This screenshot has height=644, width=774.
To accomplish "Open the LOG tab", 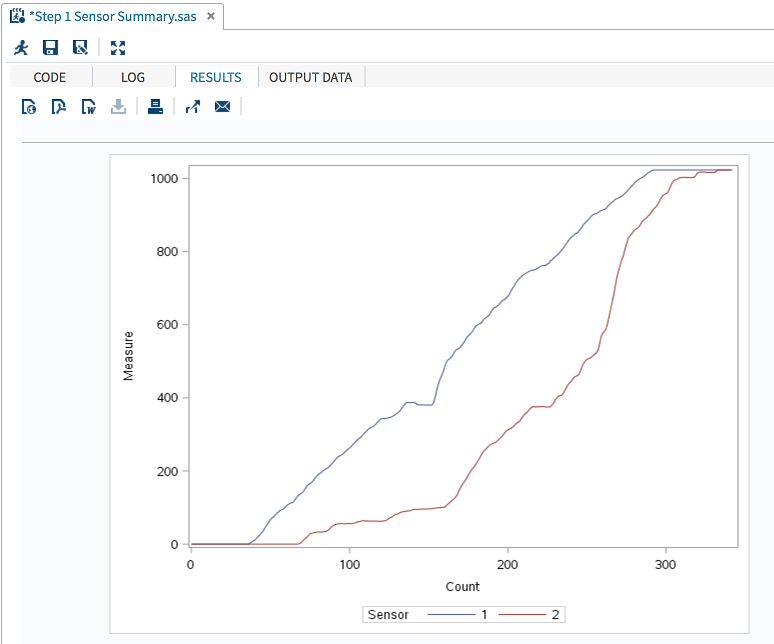I will point(133,77).
